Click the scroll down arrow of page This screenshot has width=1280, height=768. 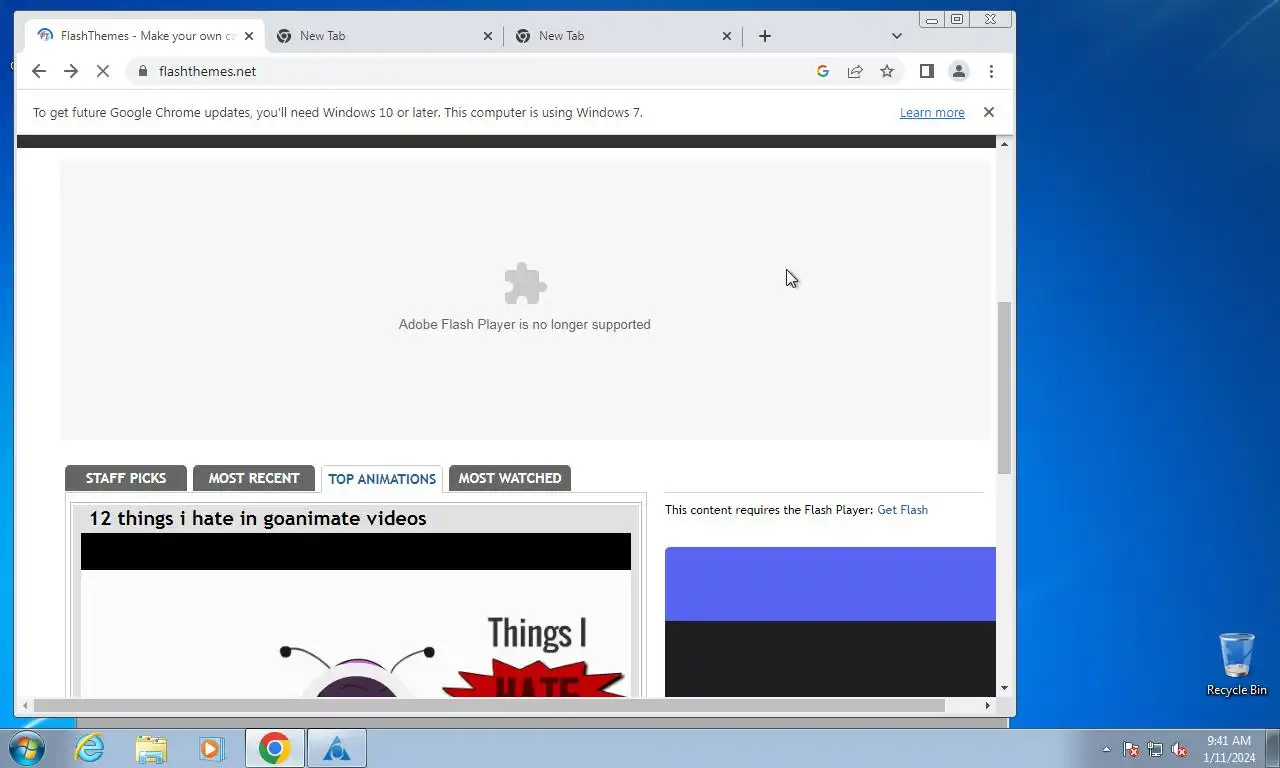tap(1005, 689)
